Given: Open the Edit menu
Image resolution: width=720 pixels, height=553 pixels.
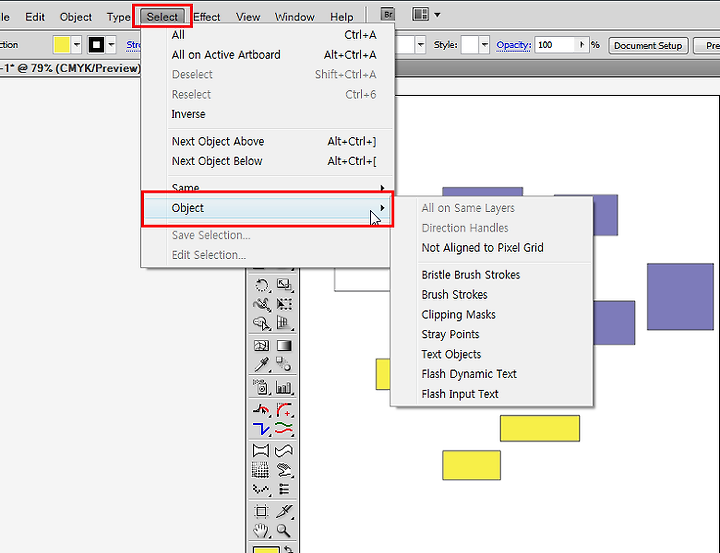Looking at the screenshot, I should click(35, 17).
